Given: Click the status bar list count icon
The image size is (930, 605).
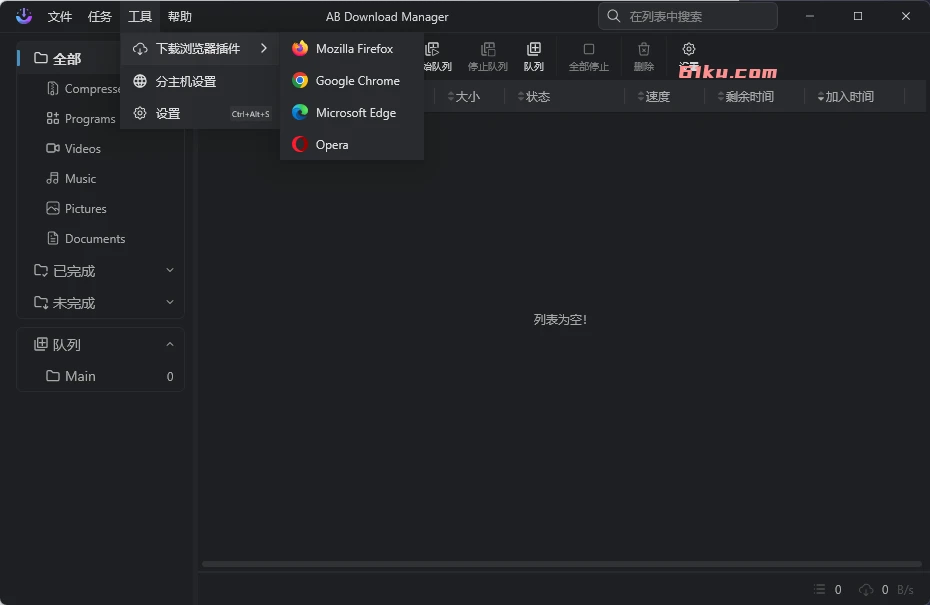Looking at the screenshot, I should (819, 589).
